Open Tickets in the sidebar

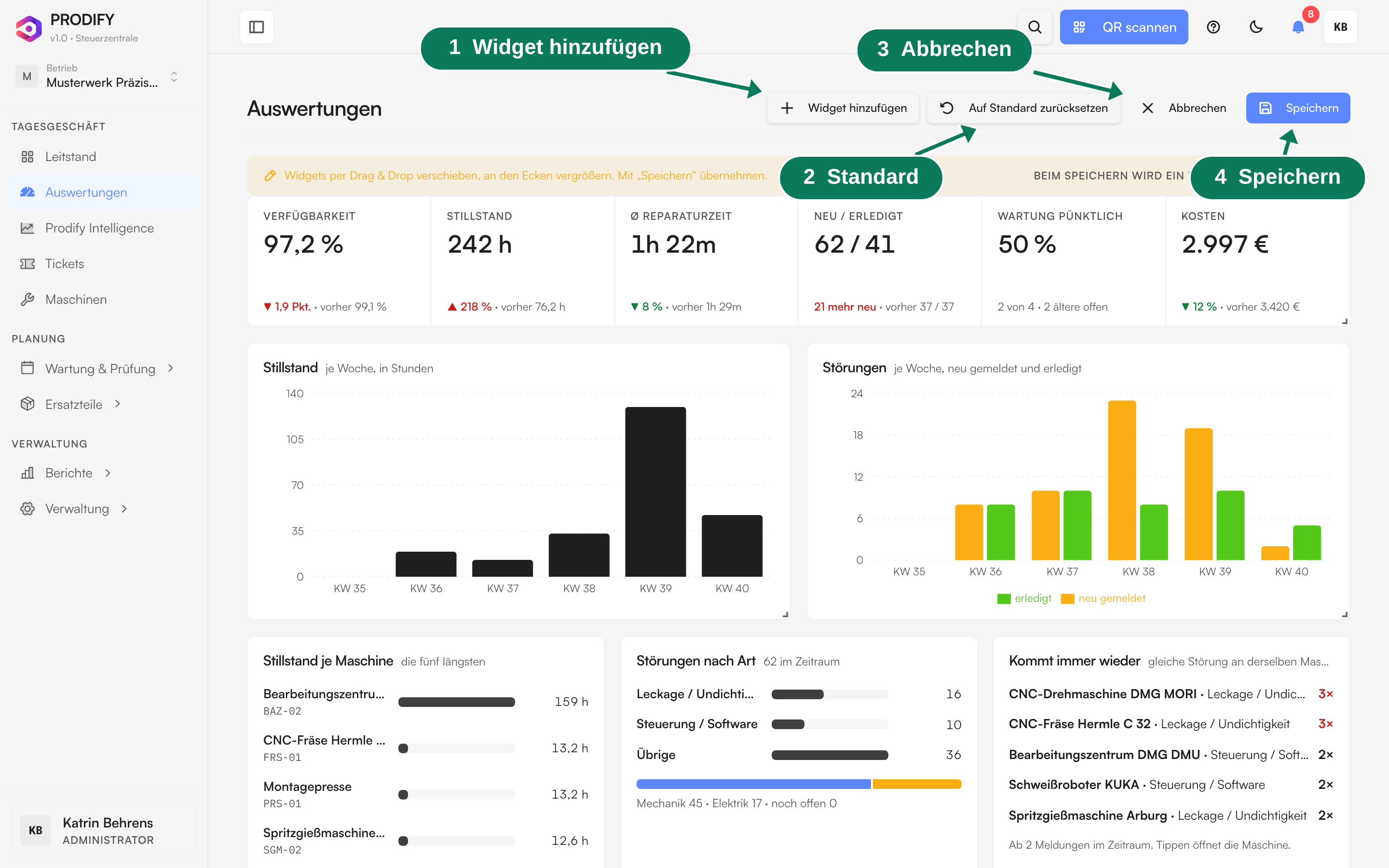(x=64, y=263)
